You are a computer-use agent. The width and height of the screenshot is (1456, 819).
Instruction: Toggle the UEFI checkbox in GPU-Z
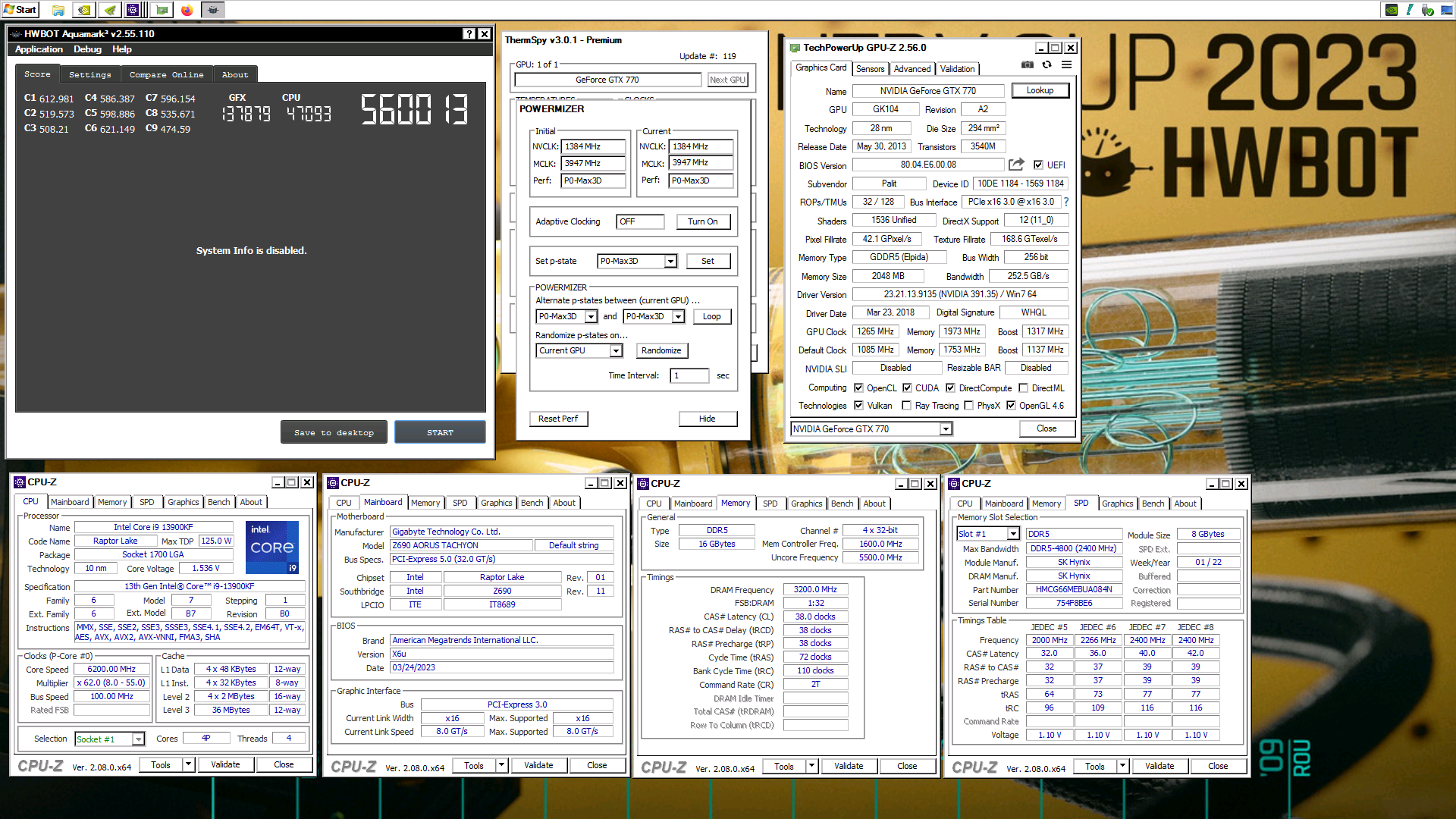coord(1038,165)
